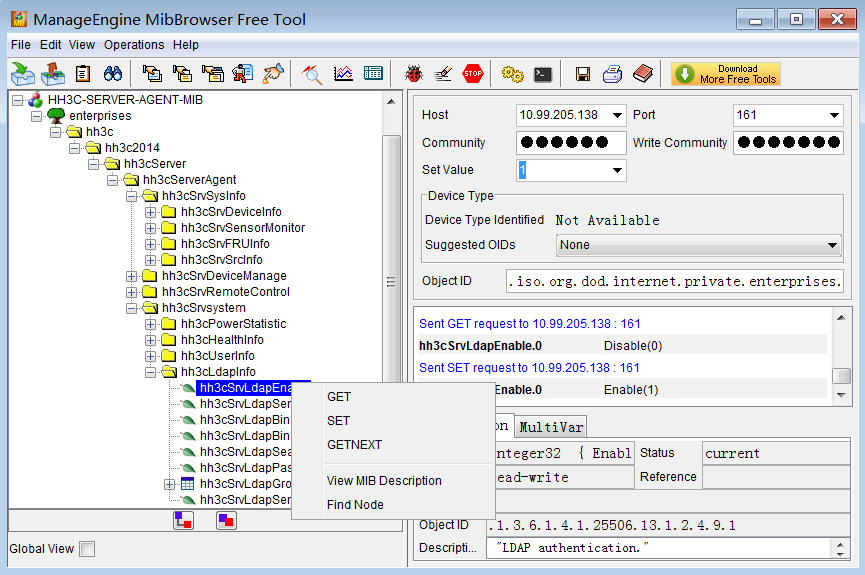Open the line graph icon
865x575 pixels.
coord(343,73)
